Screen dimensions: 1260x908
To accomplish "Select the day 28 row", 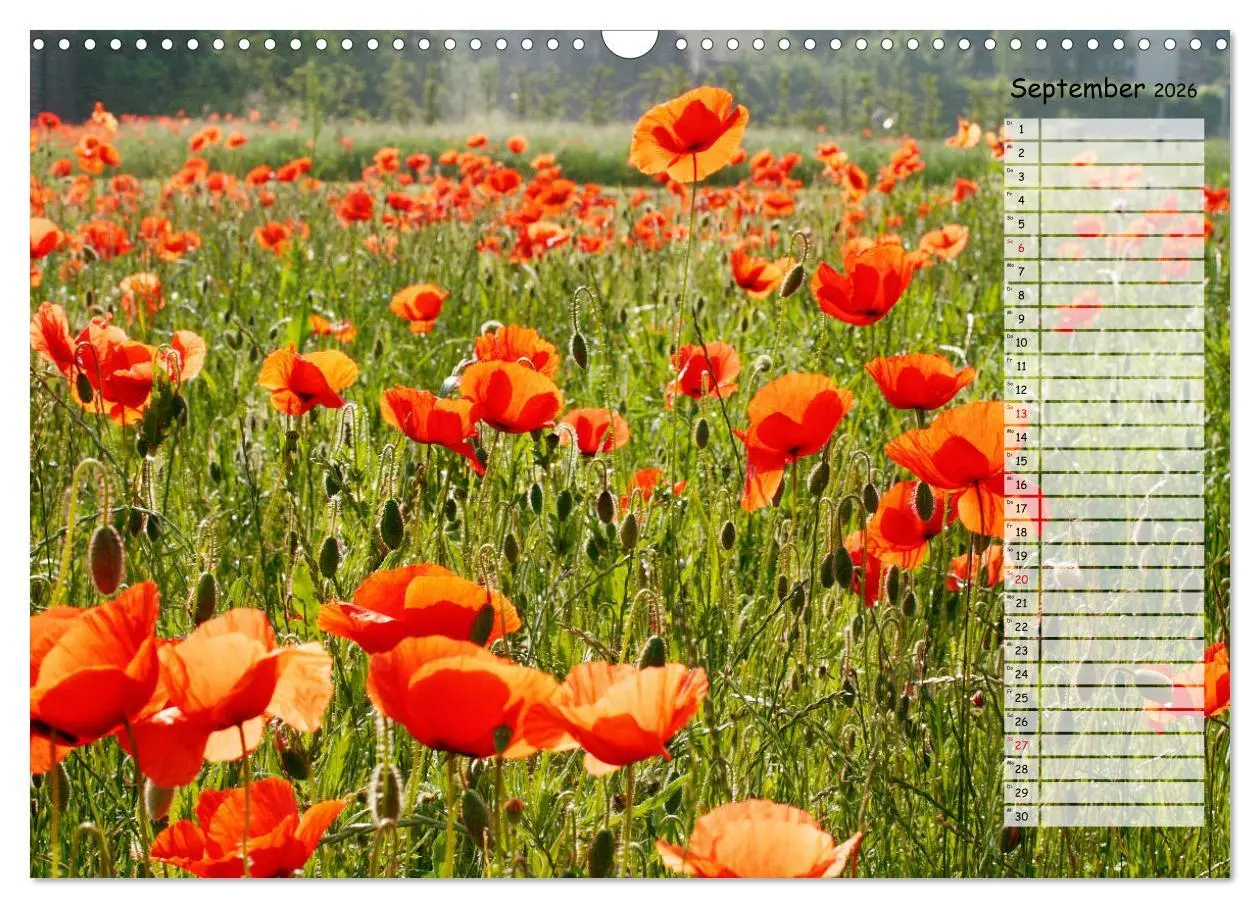I will [x=1104, y=769].
